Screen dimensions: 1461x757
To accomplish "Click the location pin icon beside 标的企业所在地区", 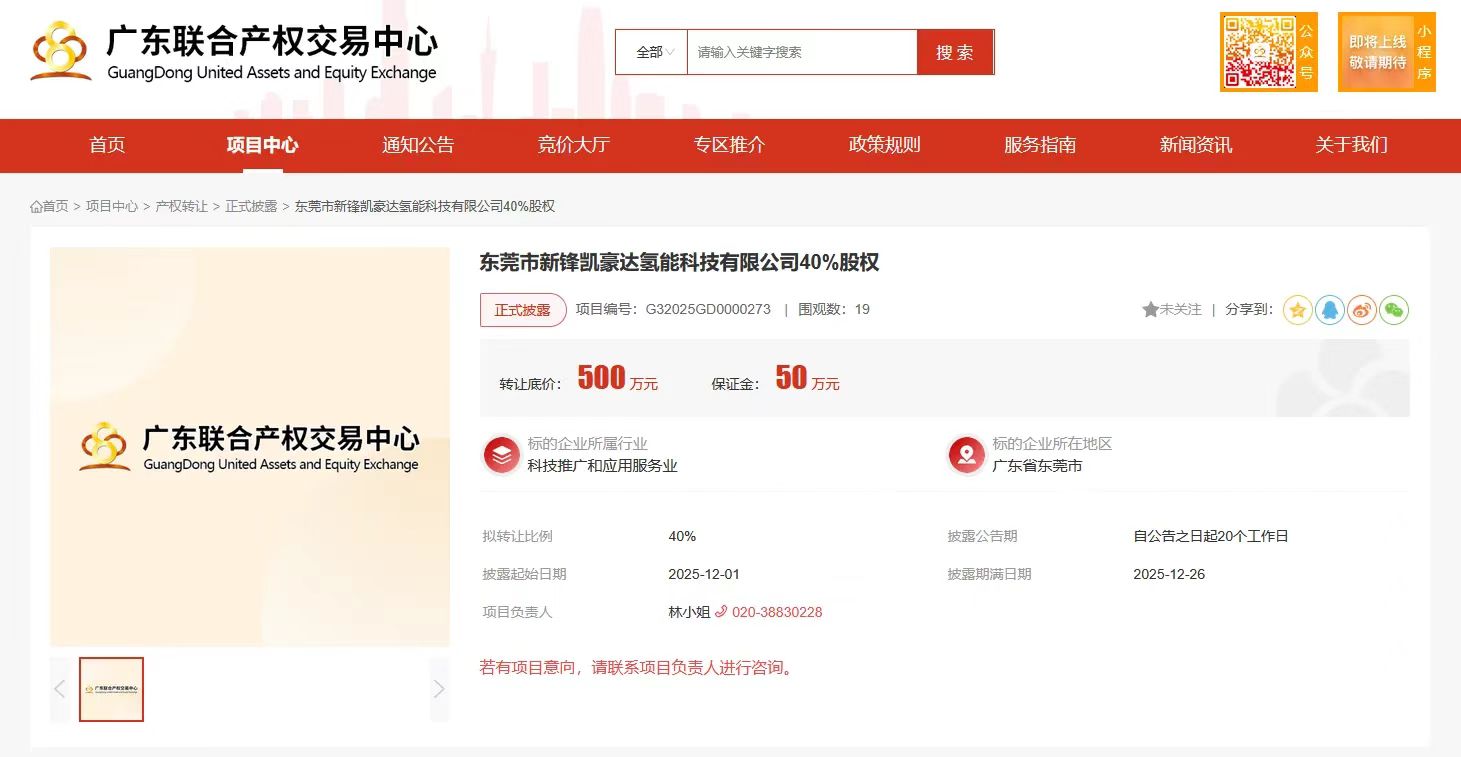I will 966,453.
